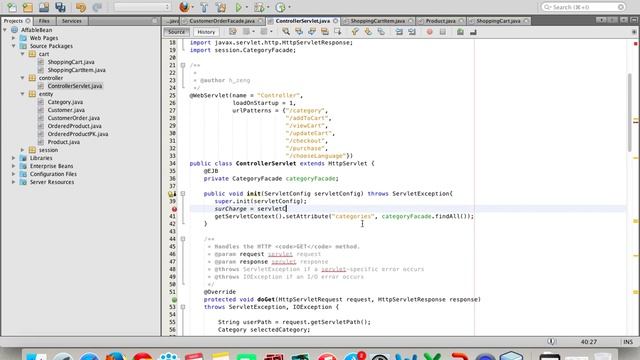Click Find Selection magnifier icon
The image size is (640, 360).
pyautogui.click(x=286, y=32)
